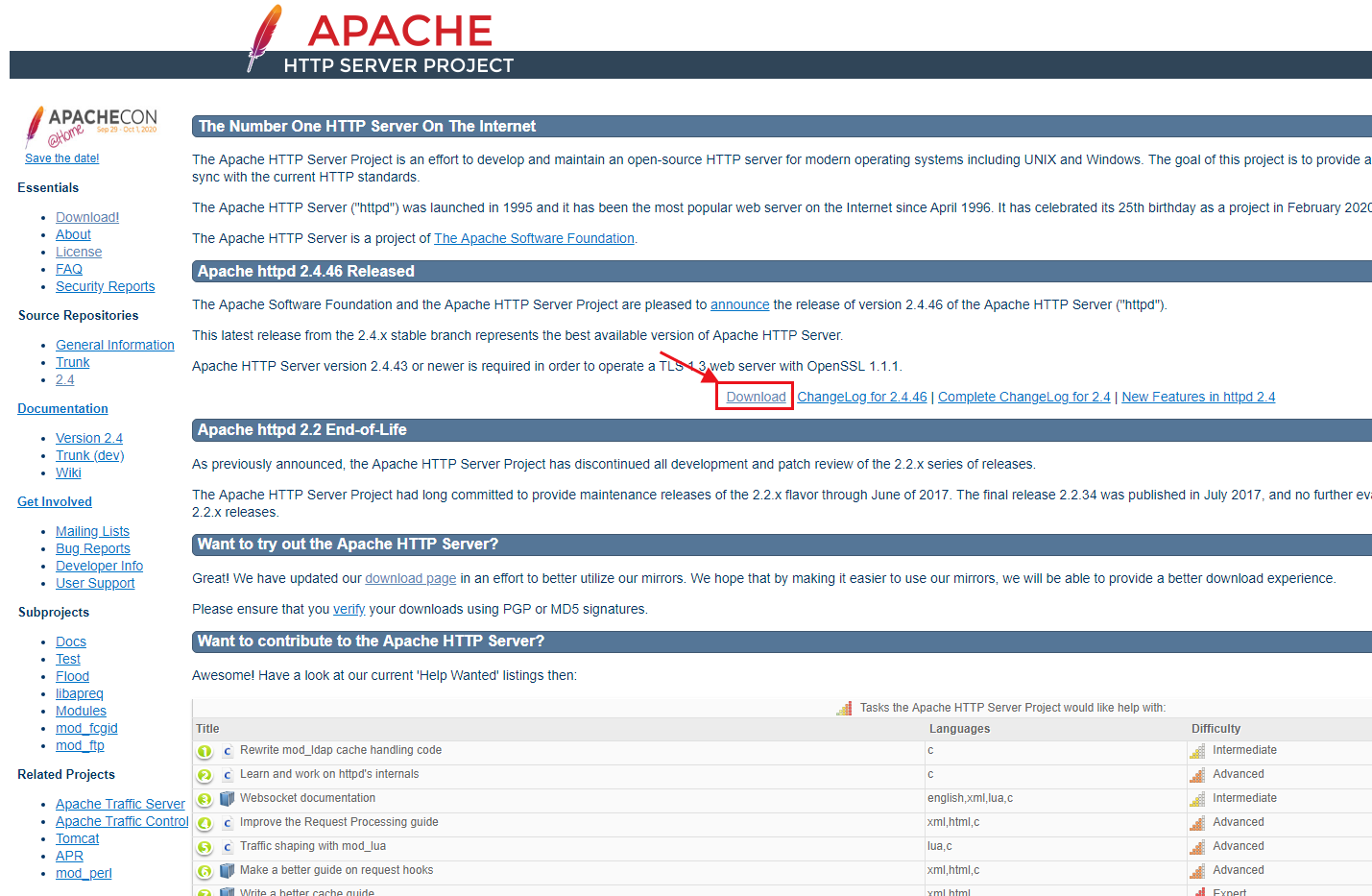1372x896 pixels.
Task: Open Version 2.4 documentation link
Action: [89, 438]
